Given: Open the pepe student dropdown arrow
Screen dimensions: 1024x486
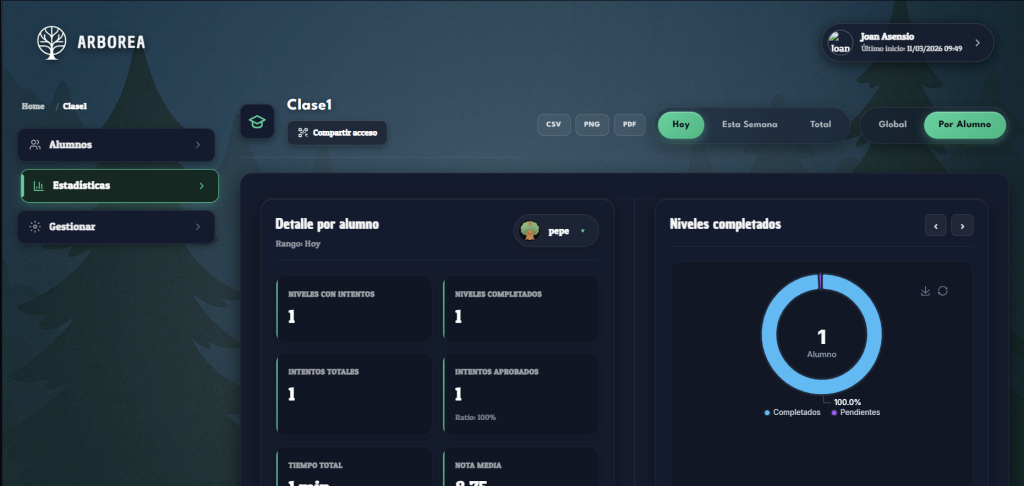Looking at the screenshot, I should pyautogui.click(x=582, y=231).
